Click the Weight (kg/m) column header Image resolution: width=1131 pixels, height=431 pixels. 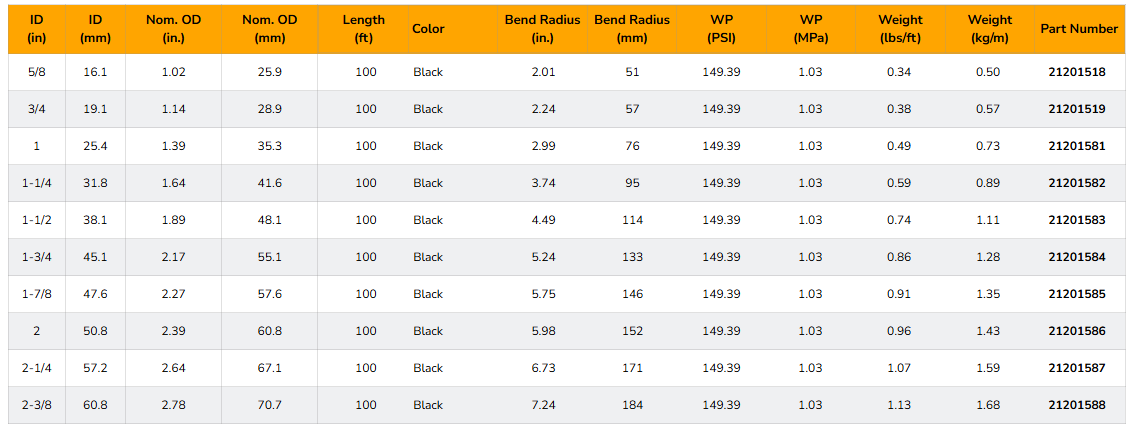(x=990, y=30)
